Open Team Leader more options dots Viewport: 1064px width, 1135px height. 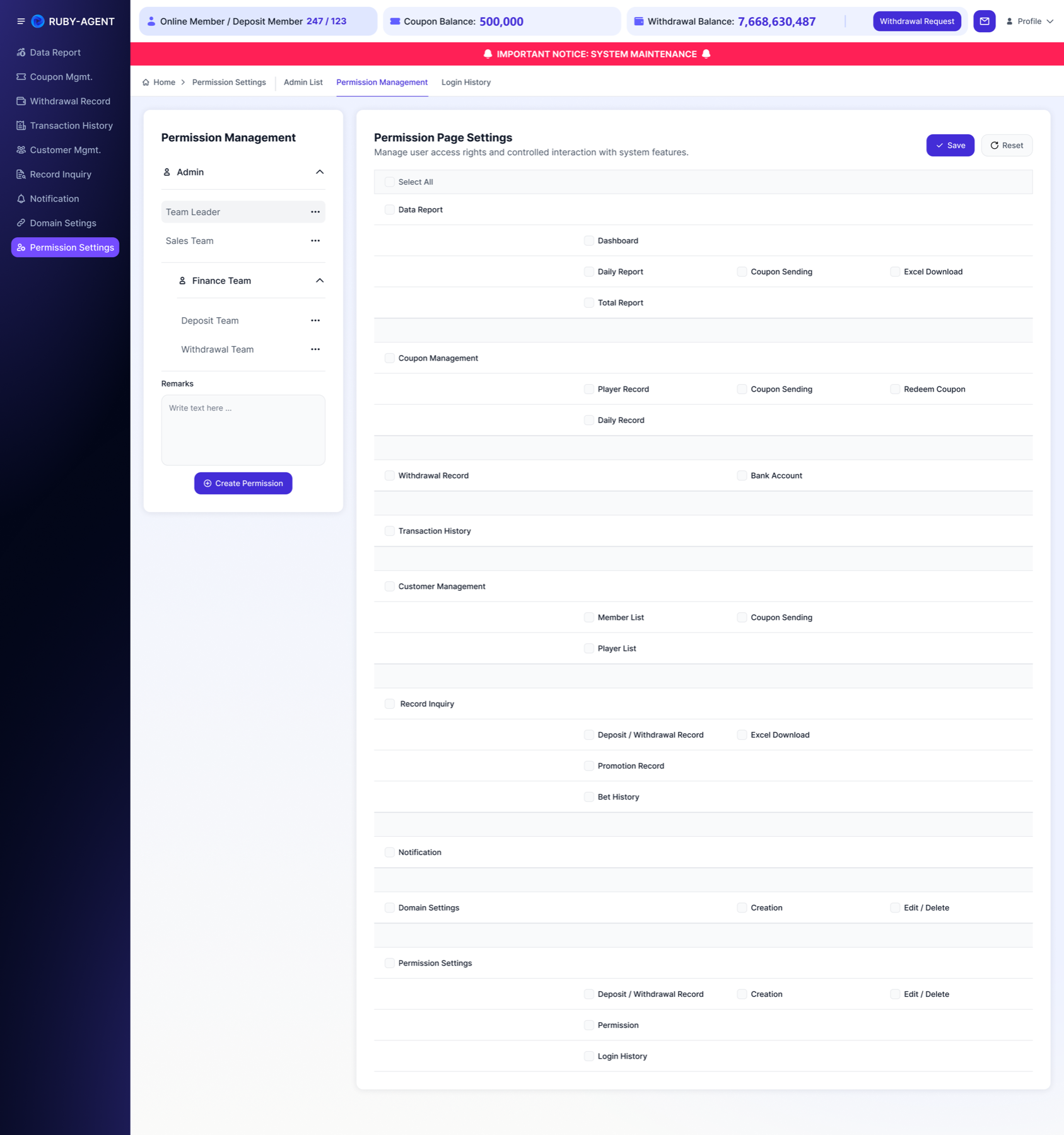click(315, 212)
